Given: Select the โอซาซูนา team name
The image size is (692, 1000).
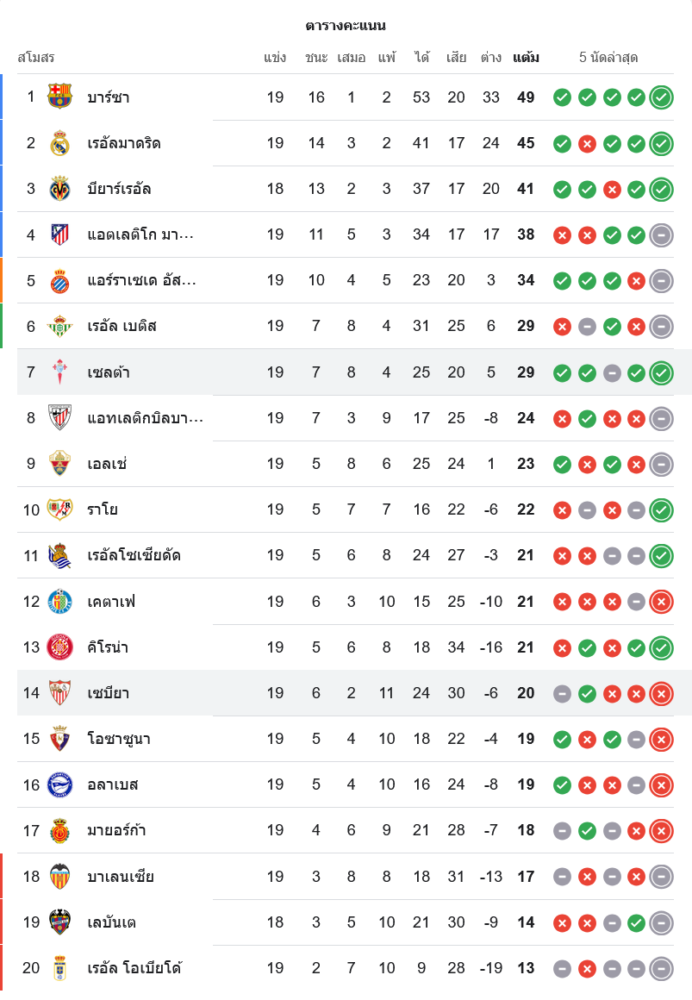Looking at the screenshot, I should tap(119, 739).
